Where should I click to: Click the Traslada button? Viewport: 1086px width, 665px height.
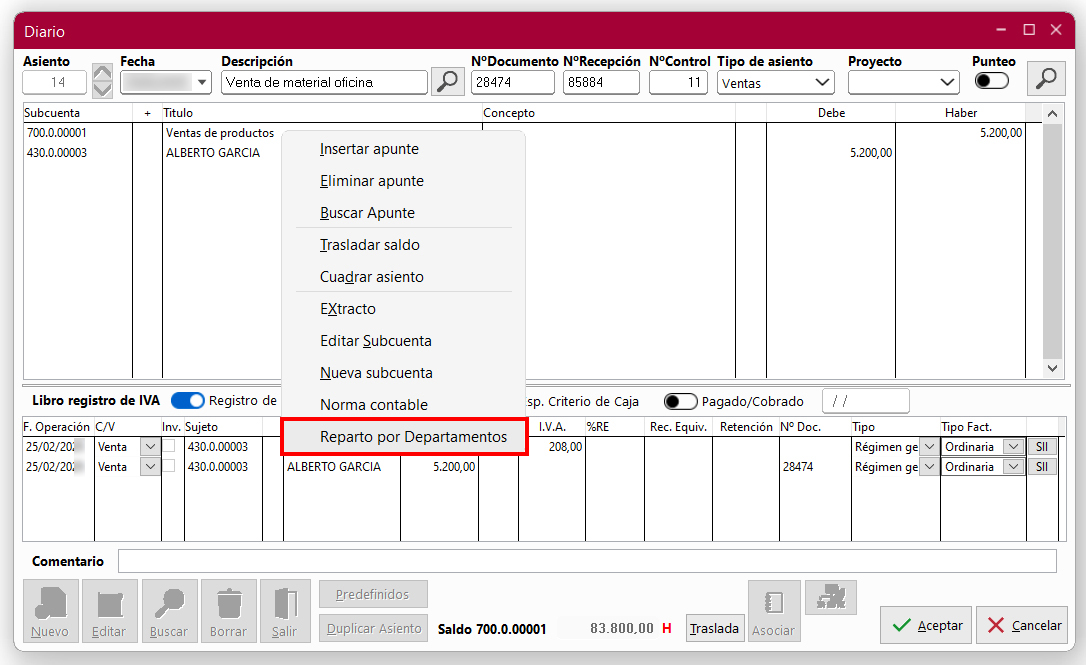pyautogui.click(x=715, y=628)
